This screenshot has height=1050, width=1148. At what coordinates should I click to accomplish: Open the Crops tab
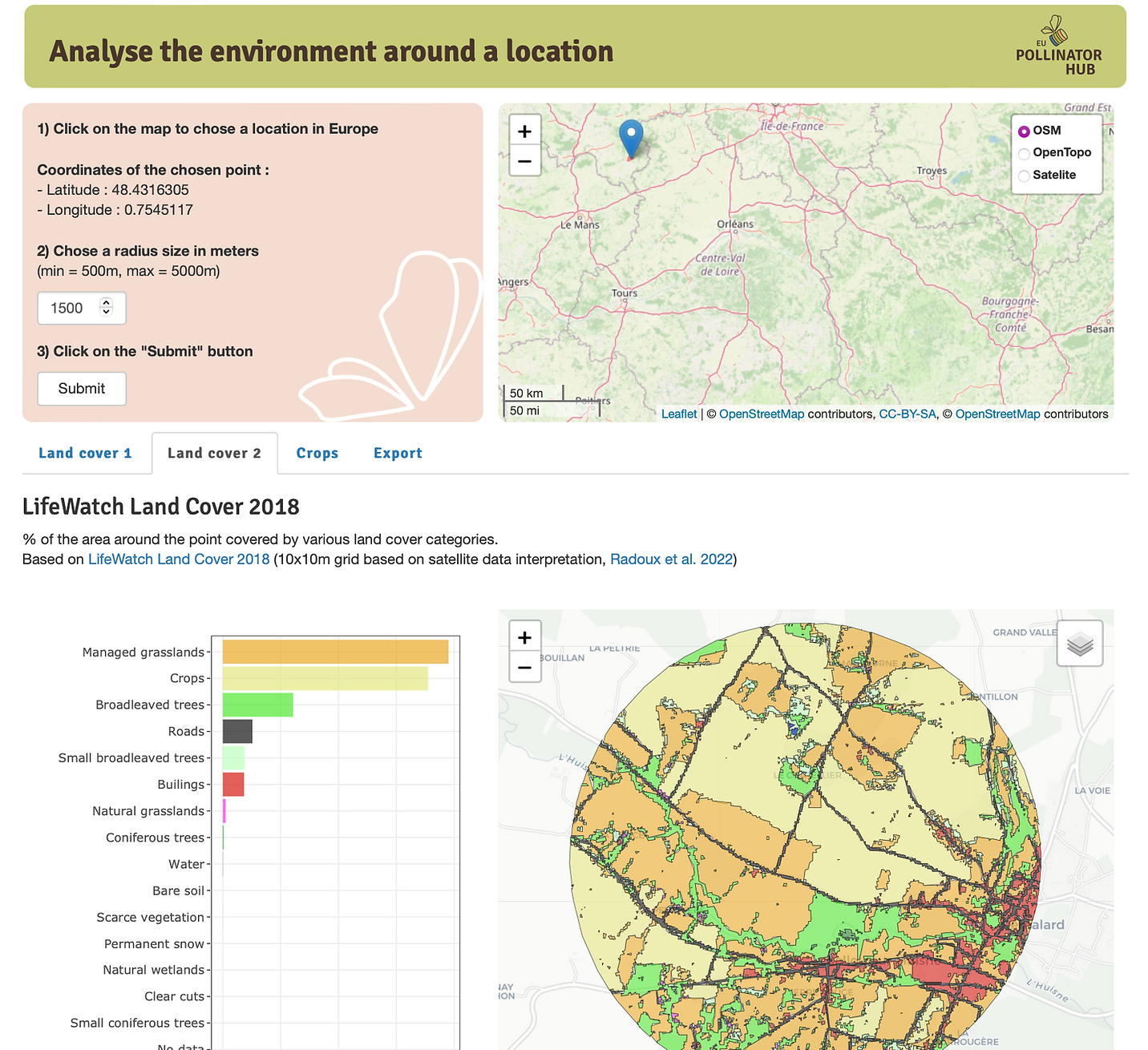click(317, 453)
